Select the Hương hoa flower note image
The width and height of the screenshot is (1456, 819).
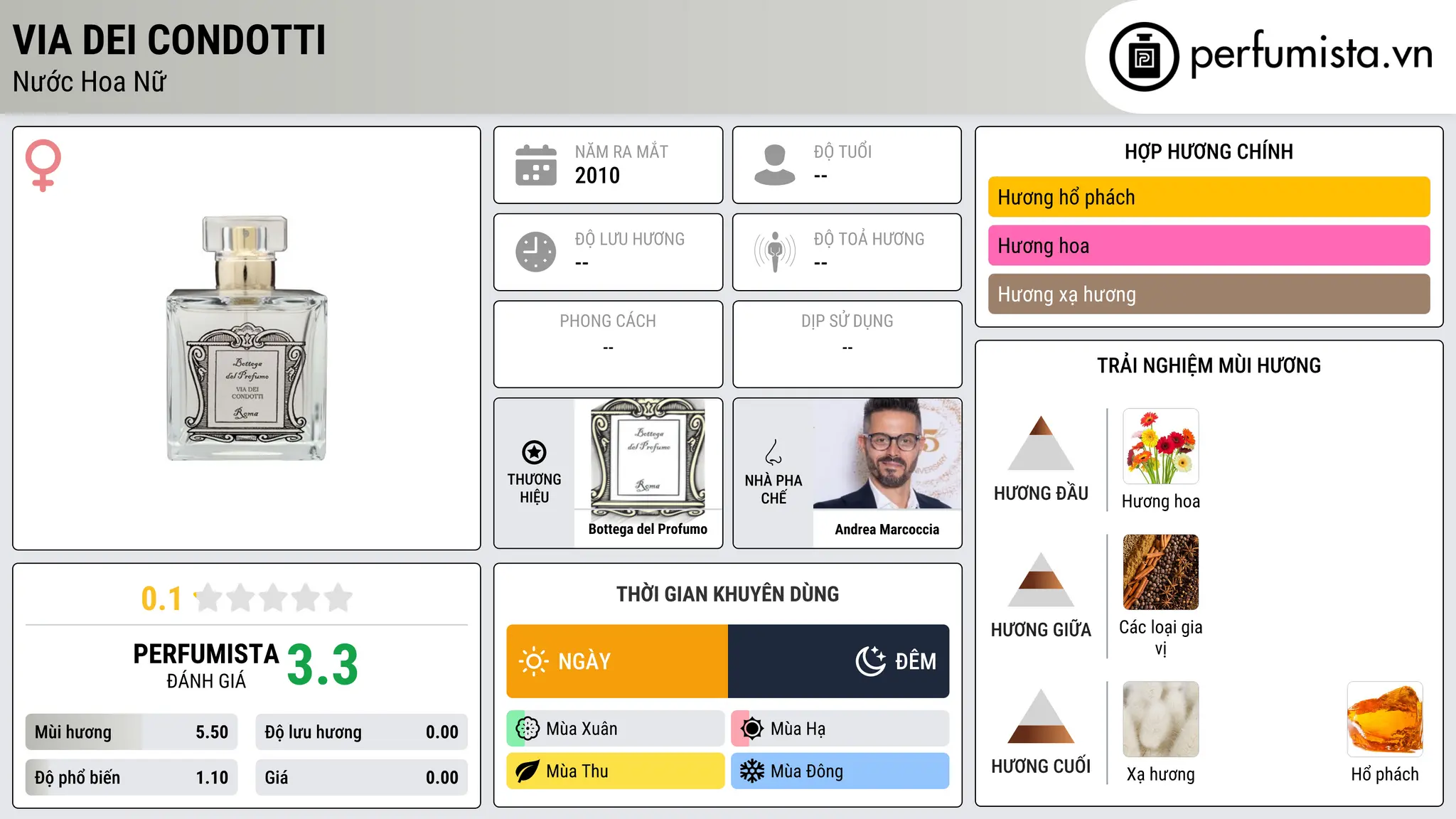(x=1161, y=446)
